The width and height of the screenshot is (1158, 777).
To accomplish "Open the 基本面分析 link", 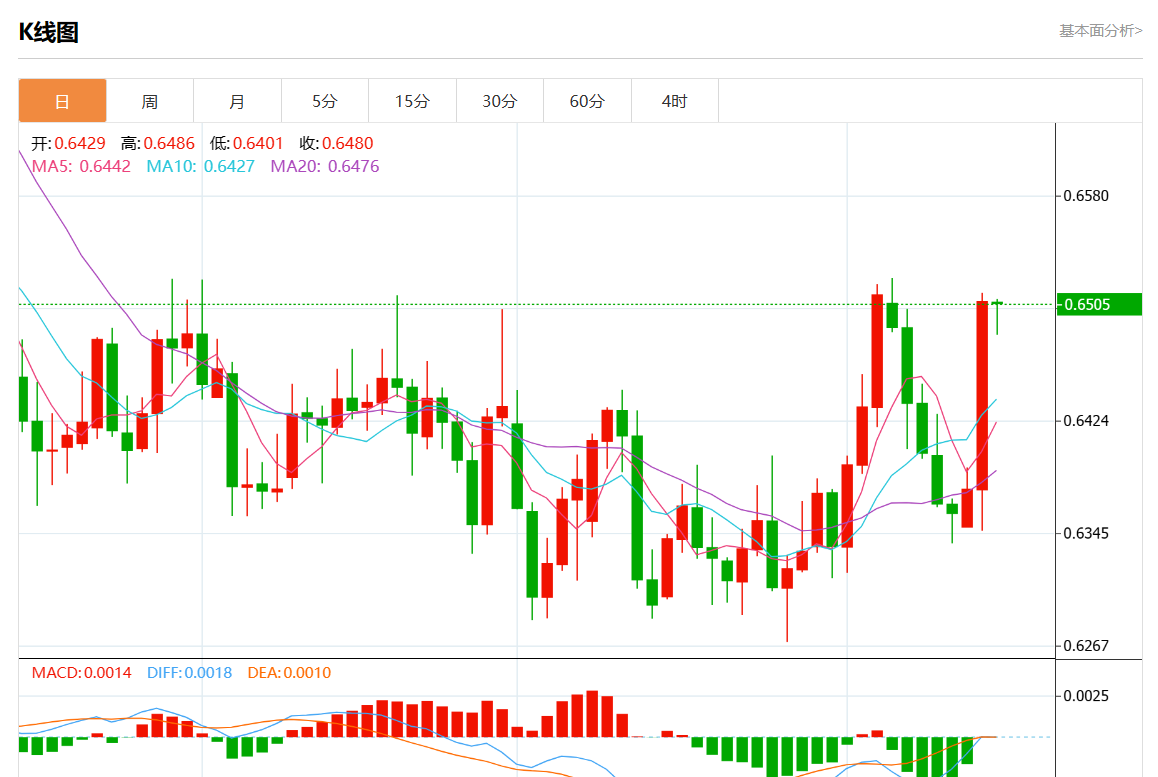I will (1100, 30).
